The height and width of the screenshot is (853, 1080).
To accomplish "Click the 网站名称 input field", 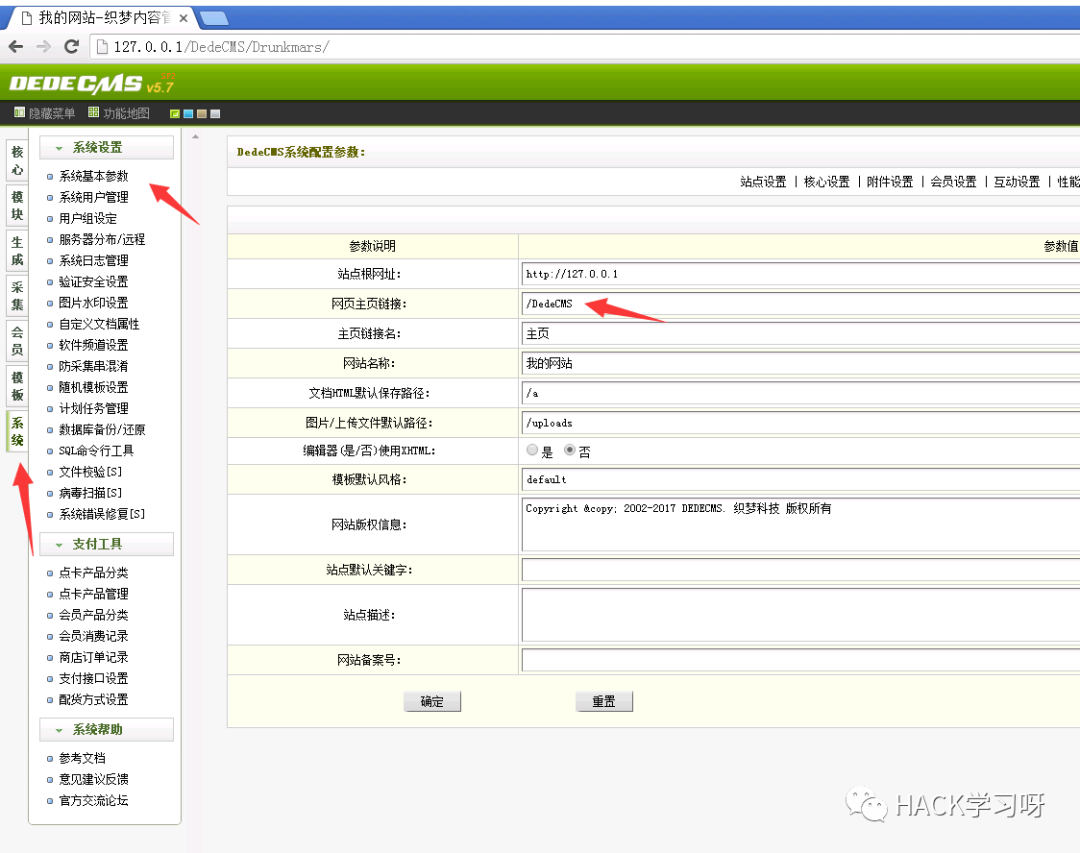I will point(800,363).
